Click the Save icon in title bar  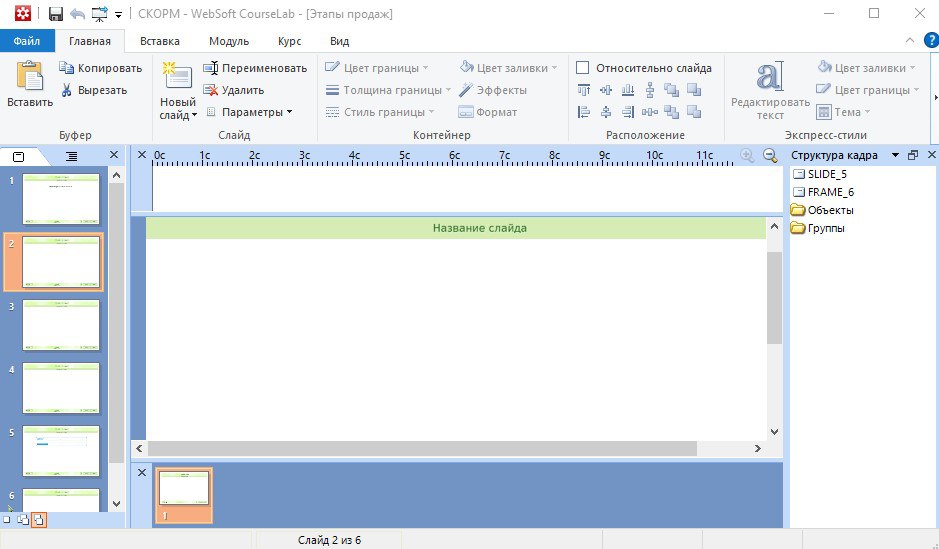56,14
